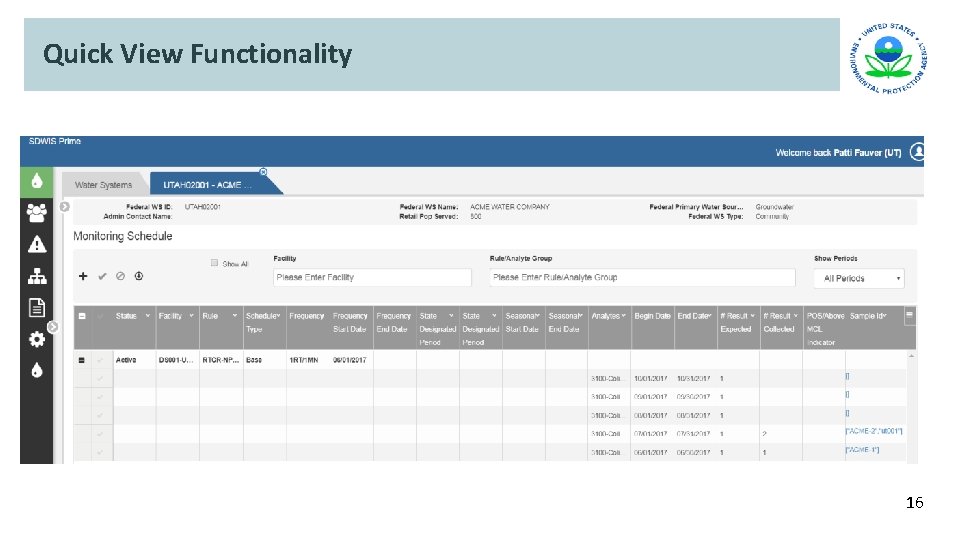Click the download circle toolbar icon

point(139,276)
